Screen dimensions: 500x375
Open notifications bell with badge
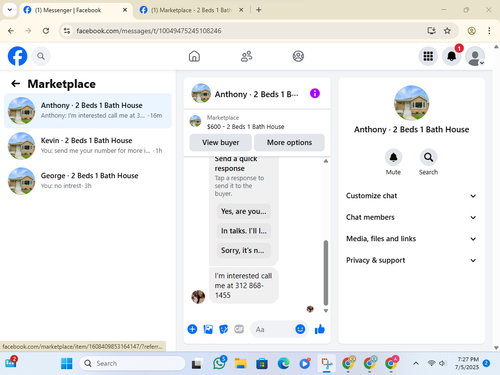pyautogui.click(x=452, y=56)
